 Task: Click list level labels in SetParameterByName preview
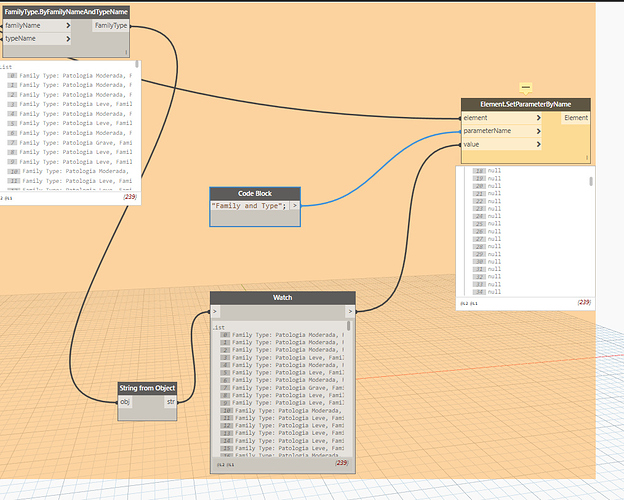(x=469, y=303)
